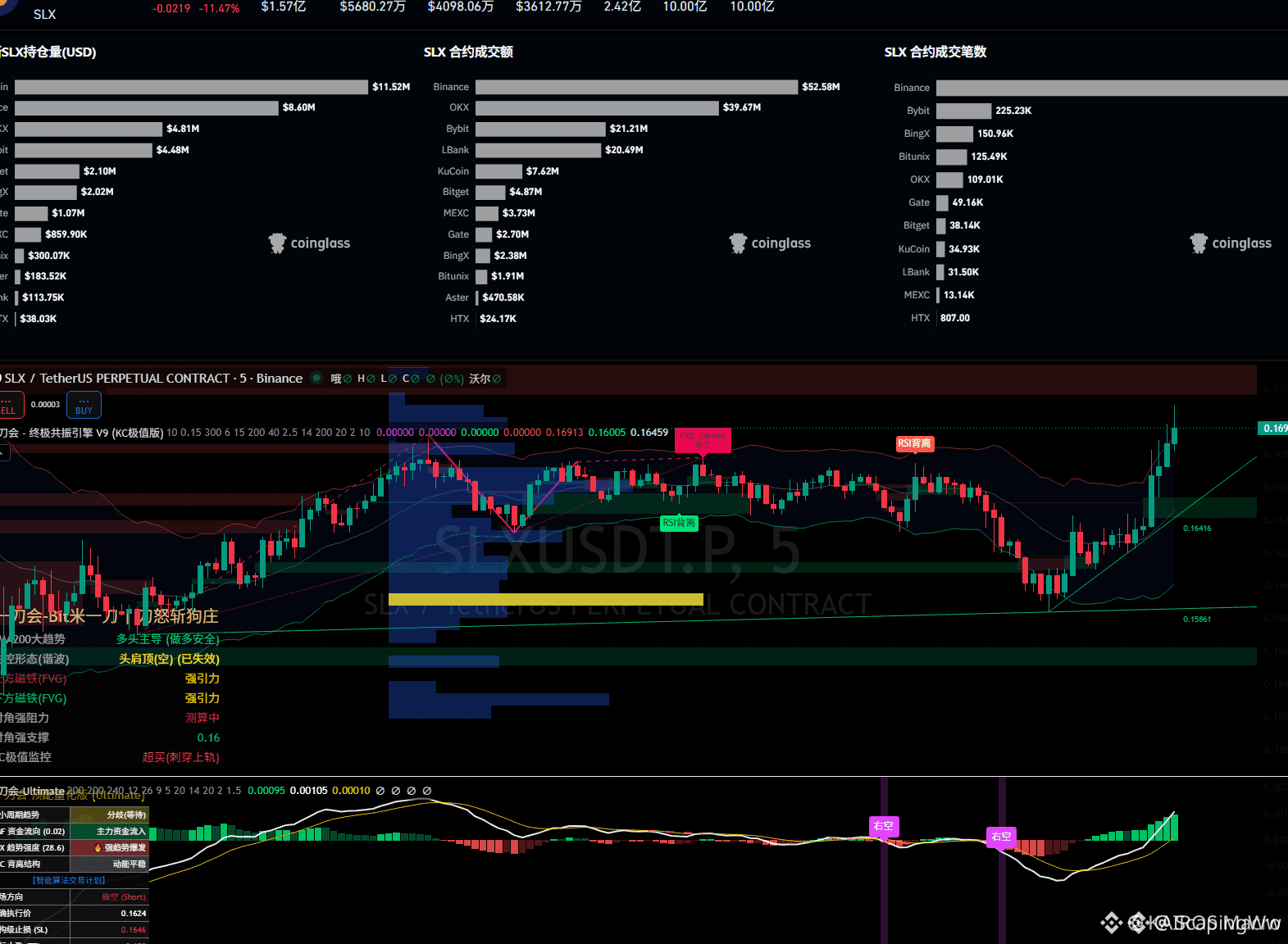Click the current price label 0.169 on the axis
Viewport: 1288px width, 944px height.
point(1272,429)
